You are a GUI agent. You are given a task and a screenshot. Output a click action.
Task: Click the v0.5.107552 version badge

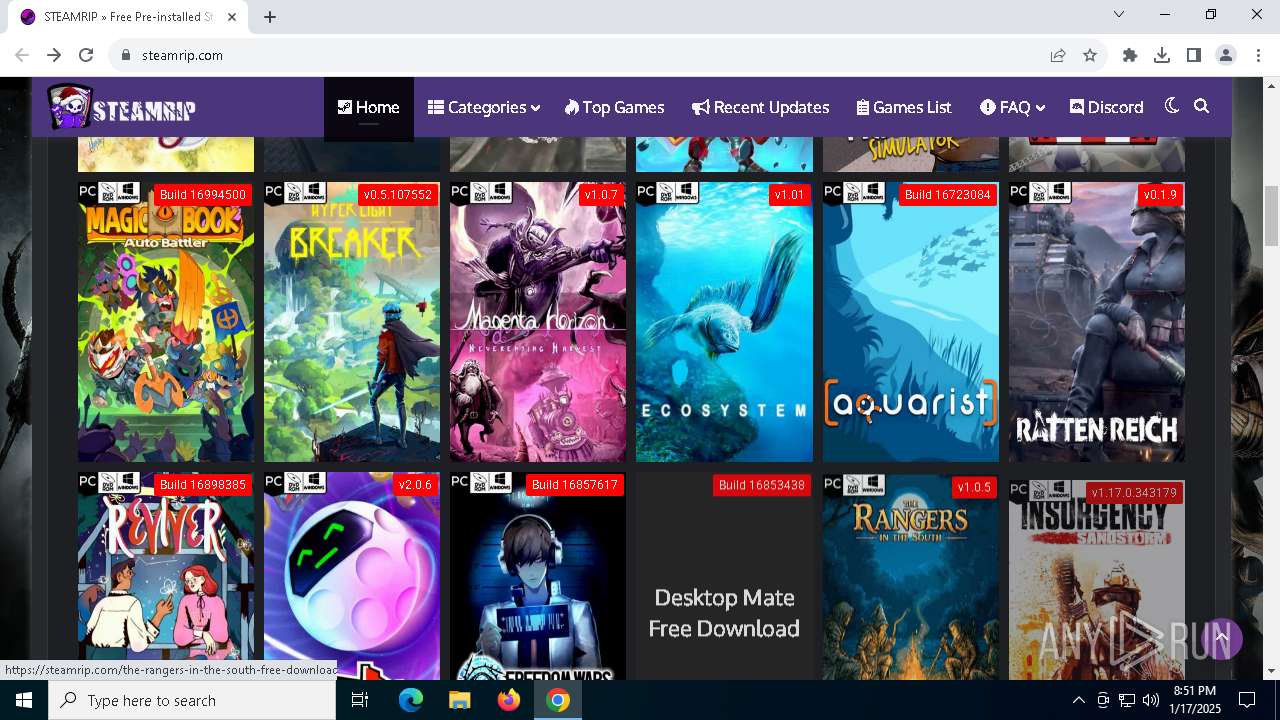click(x=398, y=195)
